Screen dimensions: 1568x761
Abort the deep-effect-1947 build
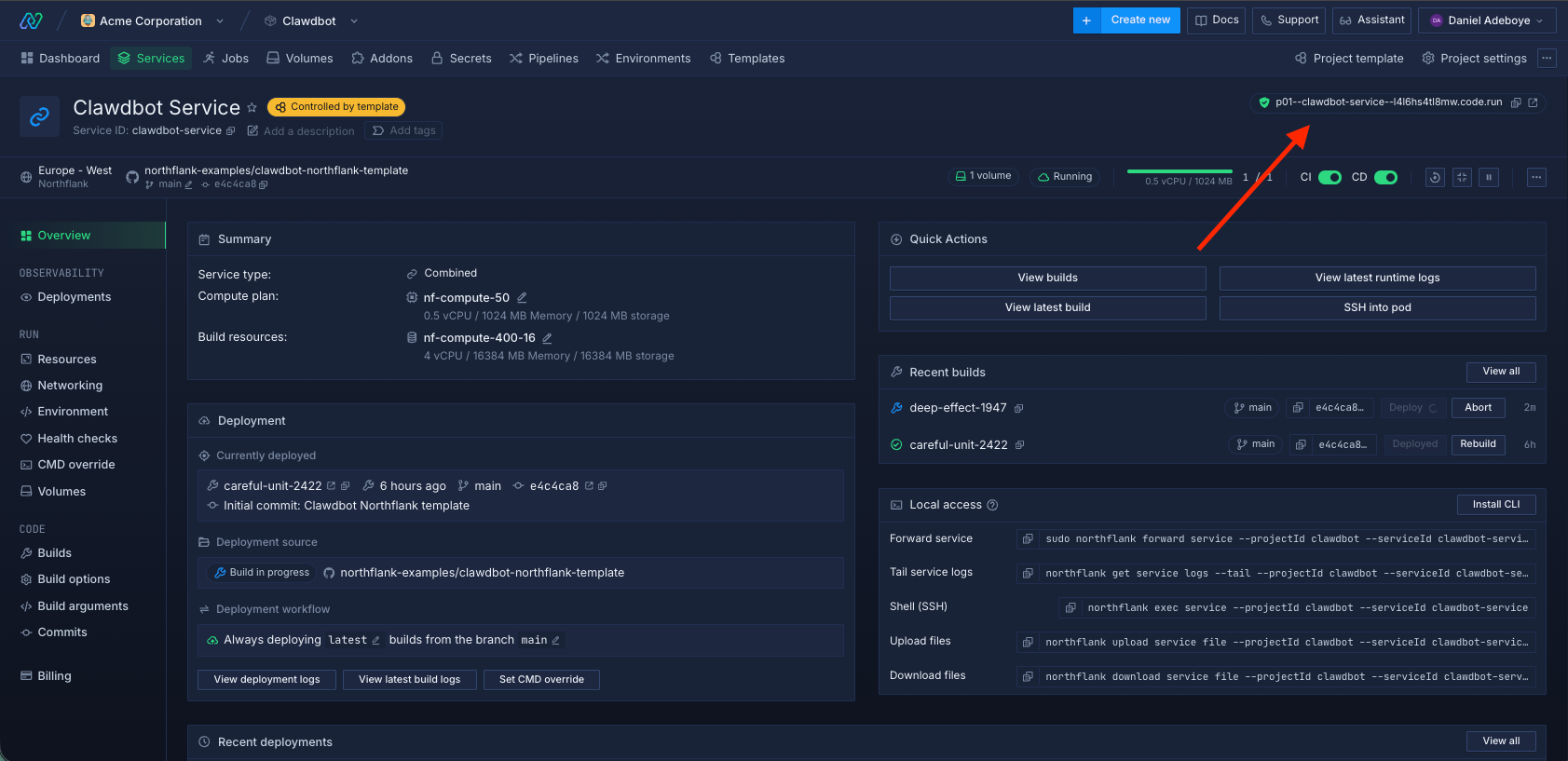pos(1478,408)
